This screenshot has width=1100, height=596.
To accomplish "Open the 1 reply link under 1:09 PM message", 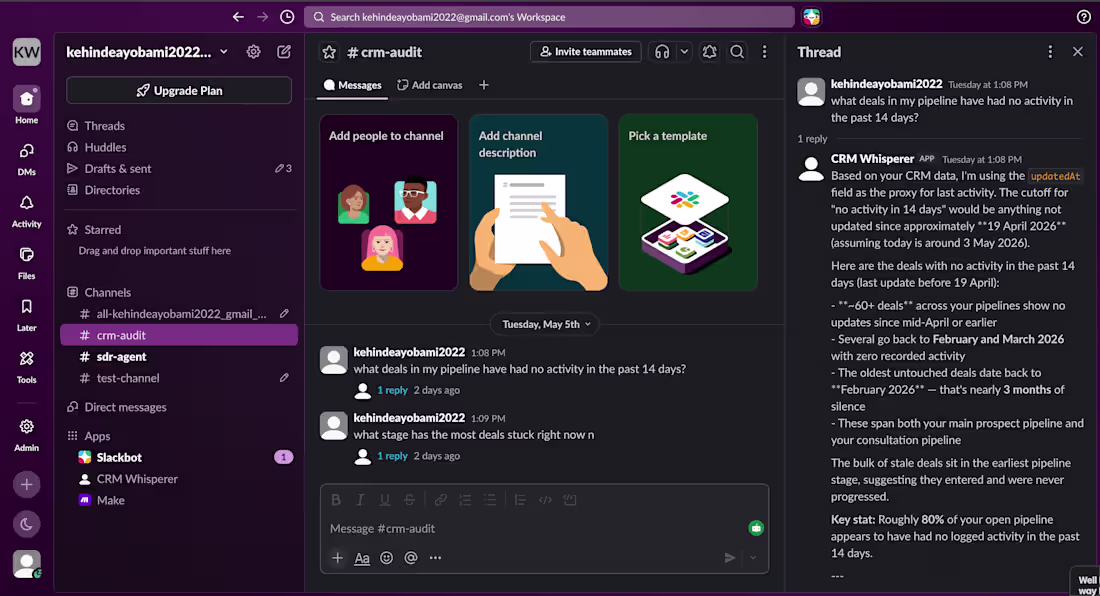I will click(x=392, y=456).
